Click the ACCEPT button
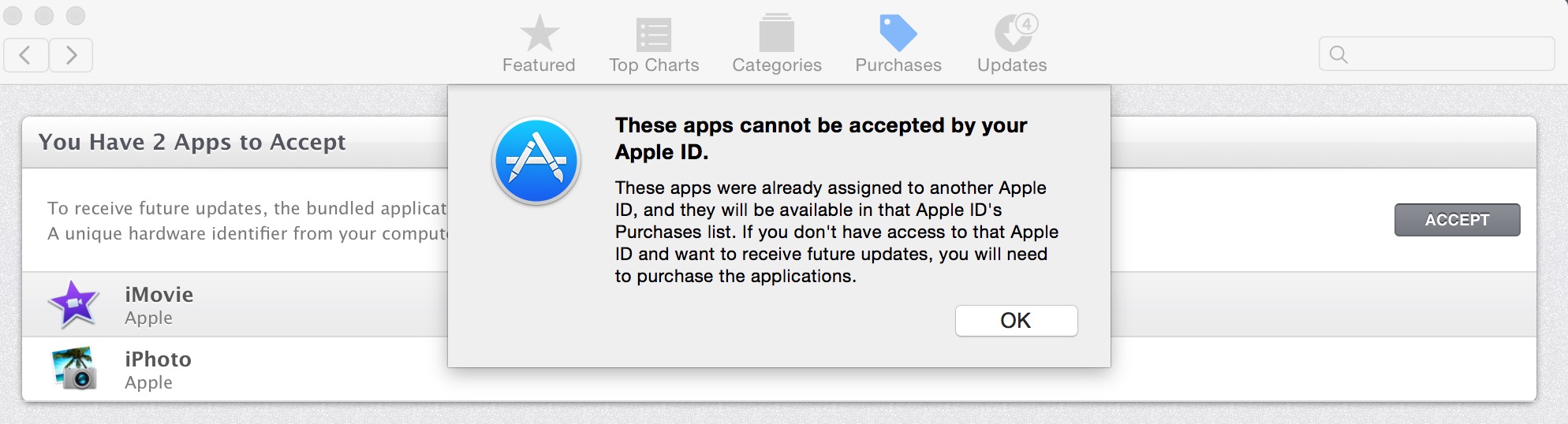The height and width of the screenshot is (424, 1568). click(x=1457, y=220)
